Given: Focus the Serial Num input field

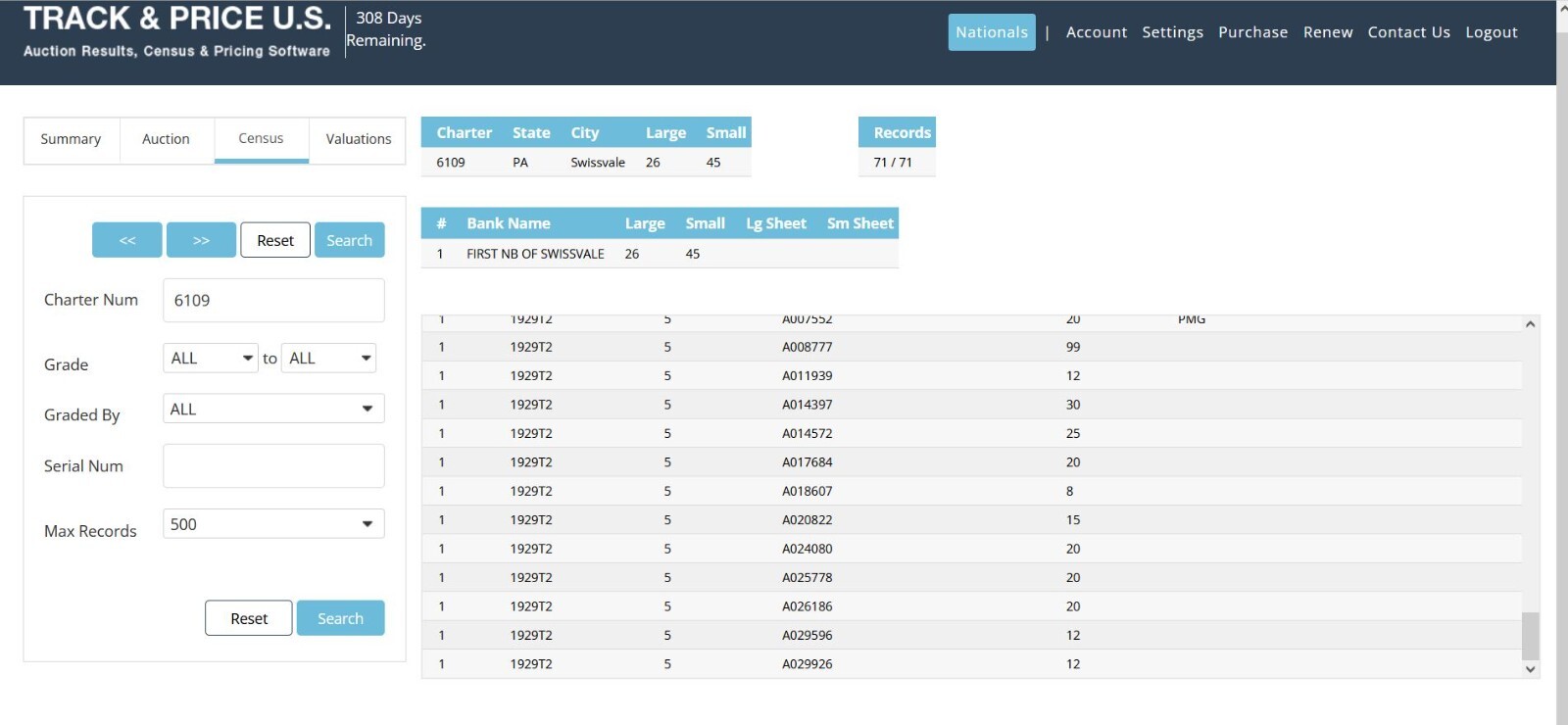Looking at the screenshot, I should 273,465.
